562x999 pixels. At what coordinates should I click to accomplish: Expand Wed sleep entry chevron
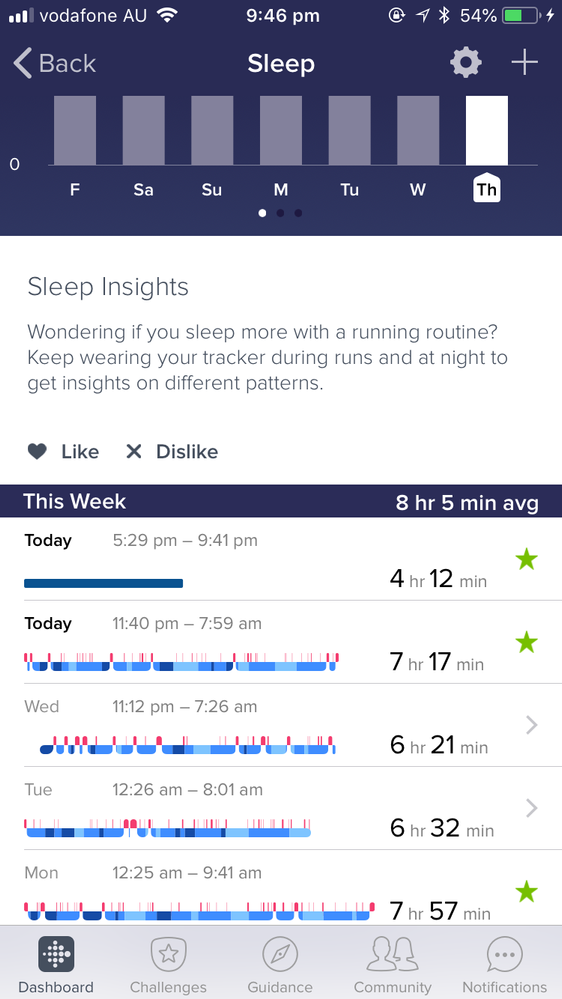[x=531, y=725]
